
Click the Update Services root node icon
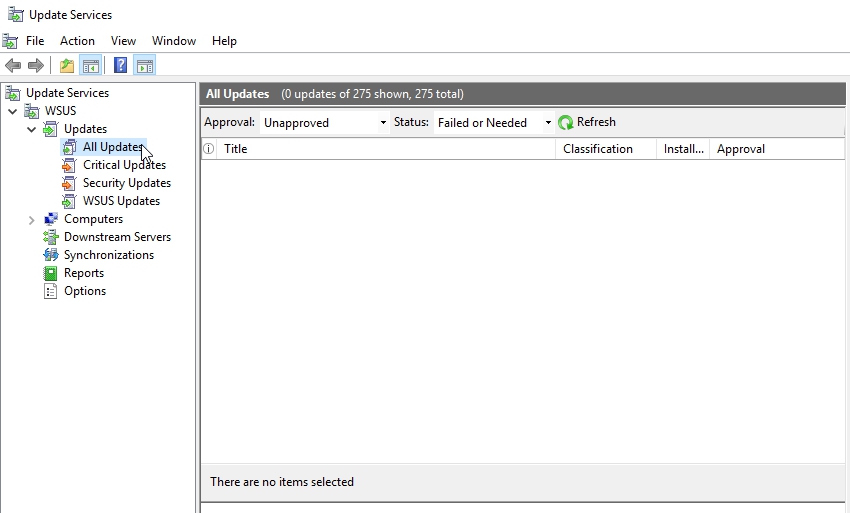[x=13, y=93]
